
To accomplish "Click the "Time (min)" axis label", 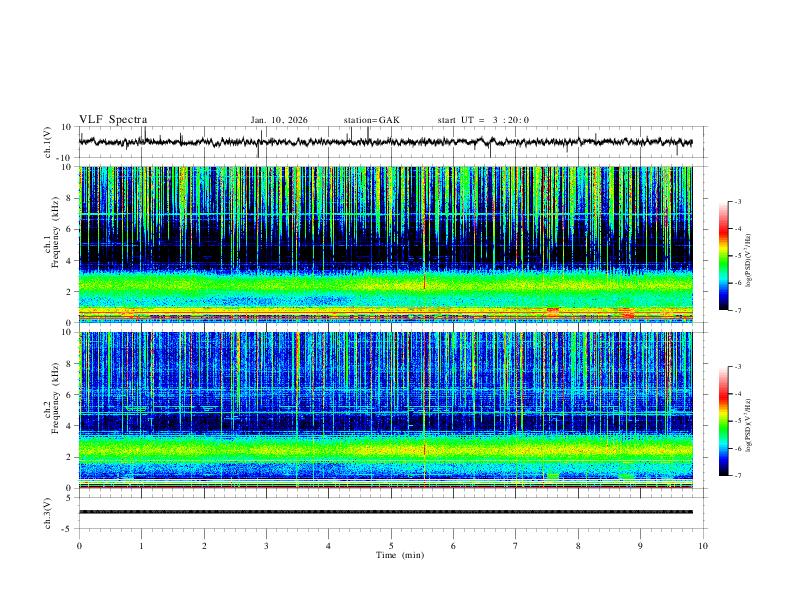I will point(400,555).
